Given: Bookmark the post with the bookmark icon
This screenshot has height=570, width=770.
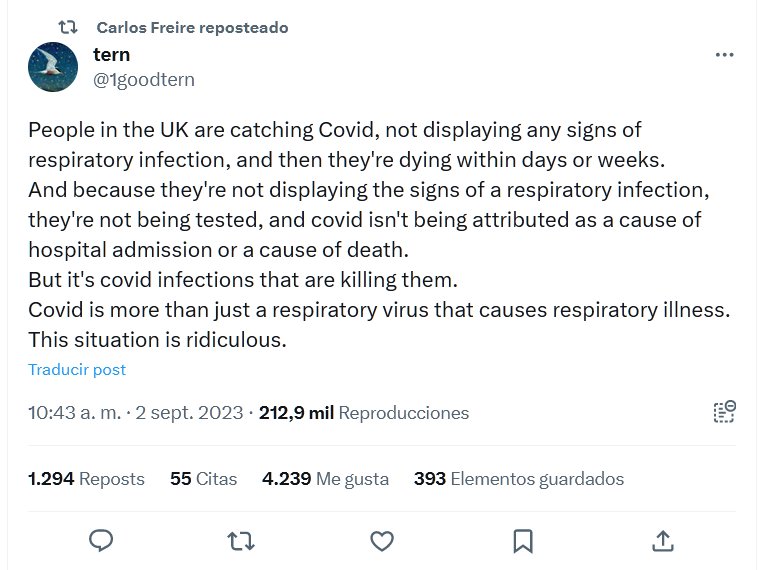Looking at the screenshot, I should pyautogui.click(x=522, y=541).
